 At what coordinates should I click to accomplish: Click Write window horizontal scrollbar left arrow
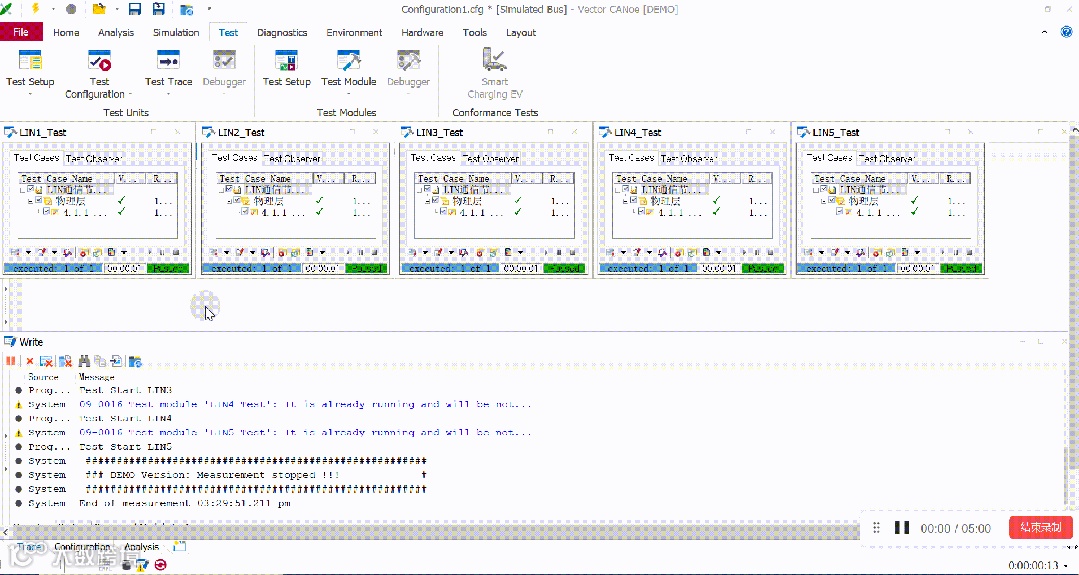click(x=6, y=530)
